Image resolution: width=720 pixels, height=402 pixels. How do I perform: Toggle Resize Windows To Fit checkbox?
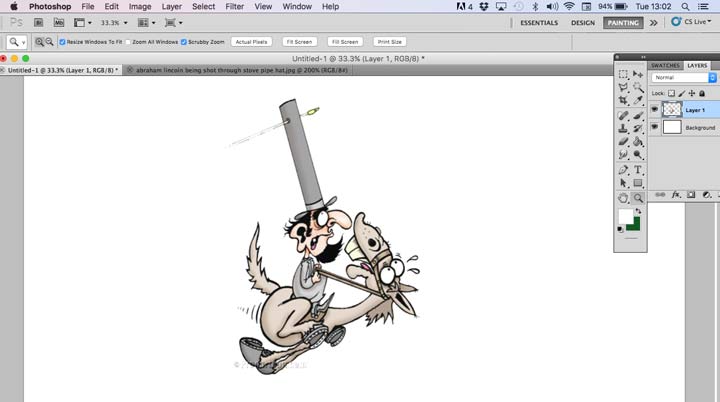[x=62, y=42]
